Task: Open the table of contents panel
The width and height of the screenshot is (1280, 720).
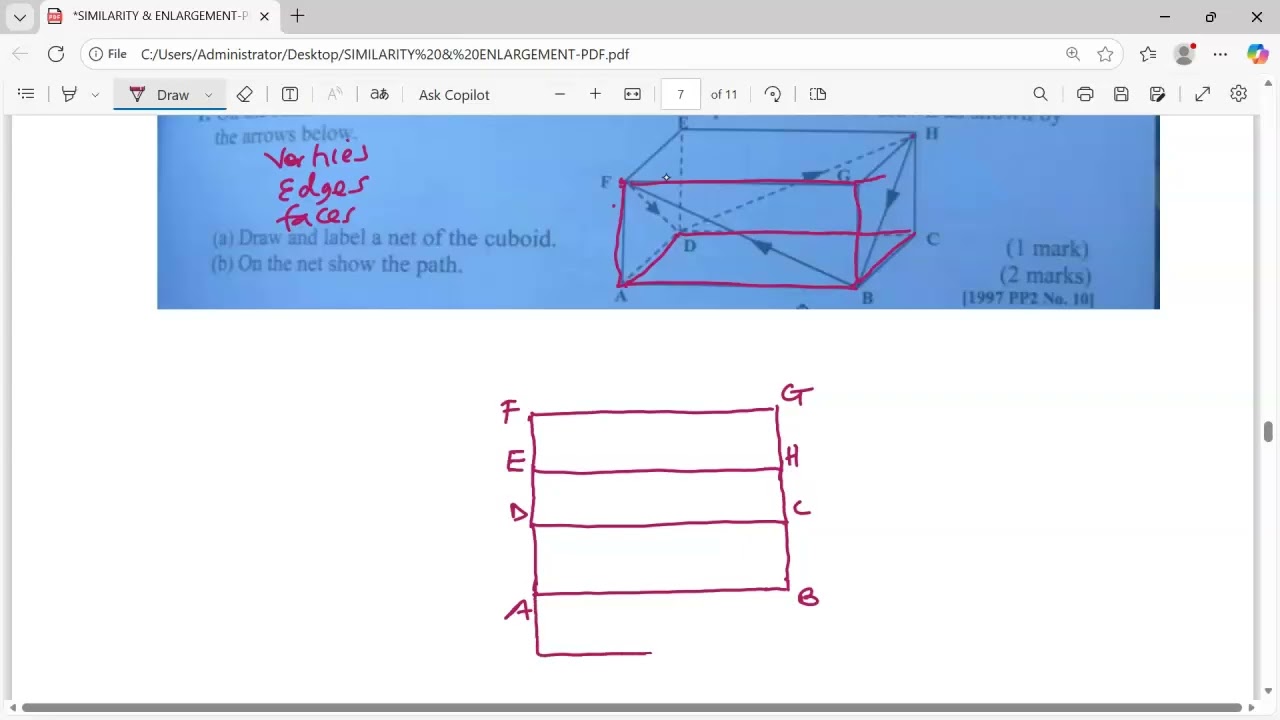Action: pyautogui.click(x=26, y=94)
